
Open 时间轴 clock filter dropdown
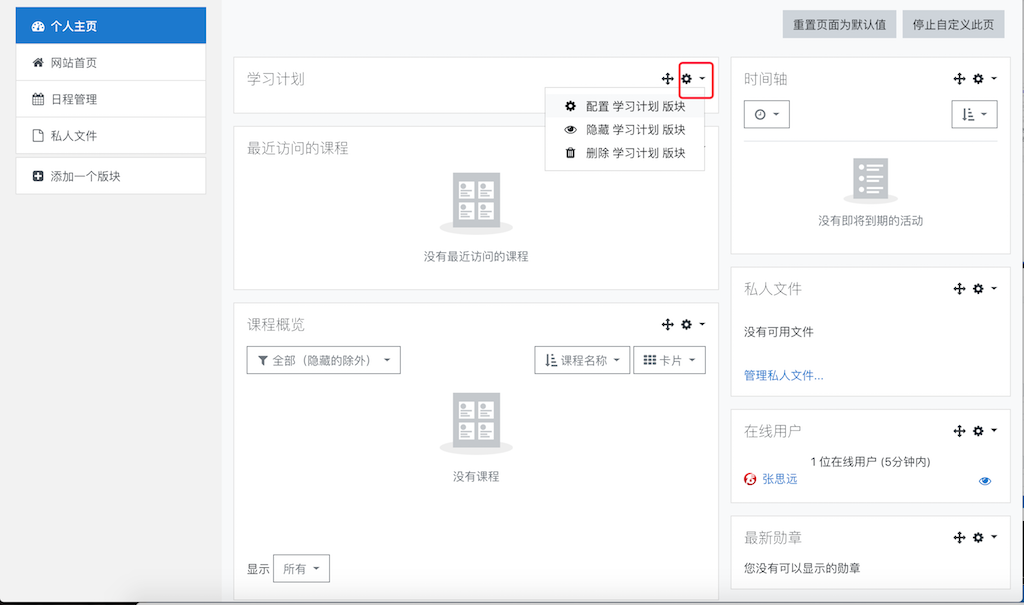coord(767,114)
